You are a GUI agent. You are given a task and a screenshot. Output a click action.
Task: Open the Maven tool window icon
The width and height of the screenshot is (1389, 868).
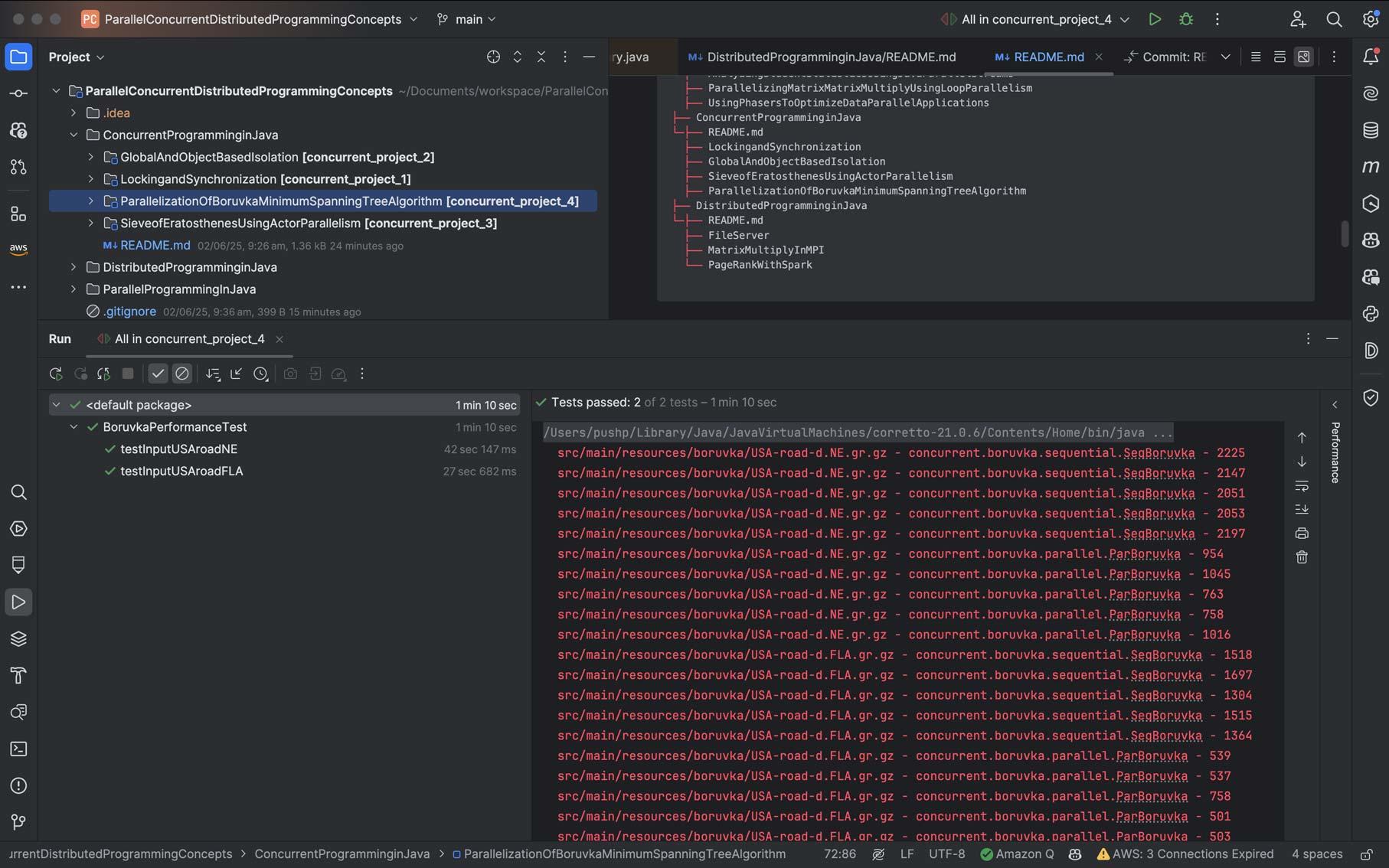pyautogui.click(x=1371, y=167)
